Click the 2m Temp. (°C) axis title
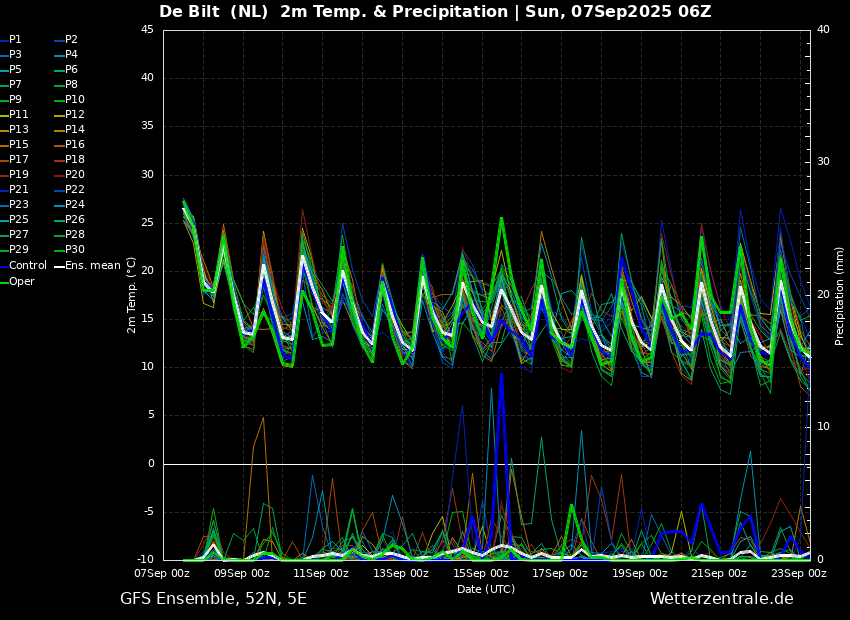Screen dimensions: 850x620 [x=132, y=295]
